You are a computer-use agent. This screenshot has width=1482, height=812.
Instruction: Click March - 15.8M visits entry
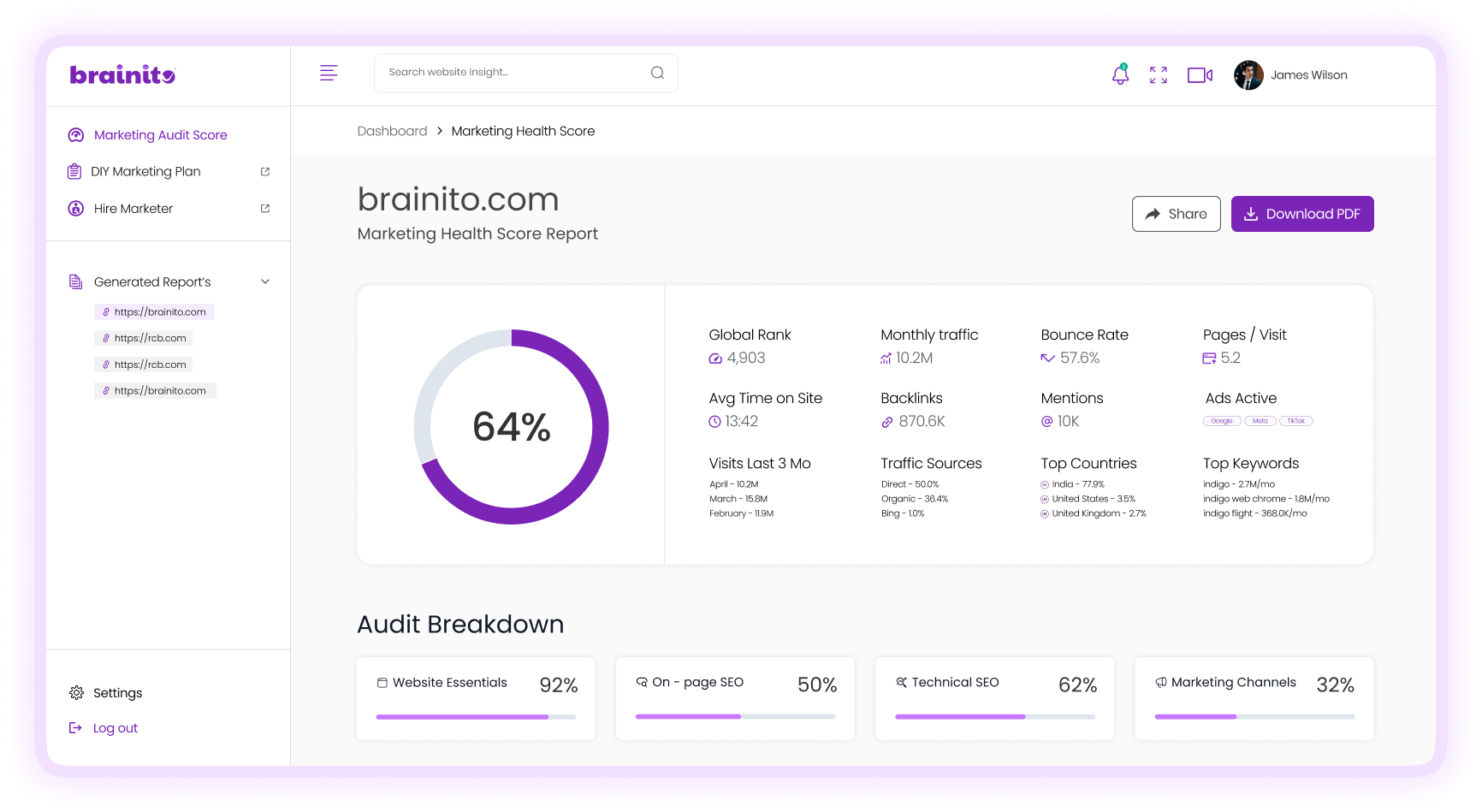(x=738, y=499)
